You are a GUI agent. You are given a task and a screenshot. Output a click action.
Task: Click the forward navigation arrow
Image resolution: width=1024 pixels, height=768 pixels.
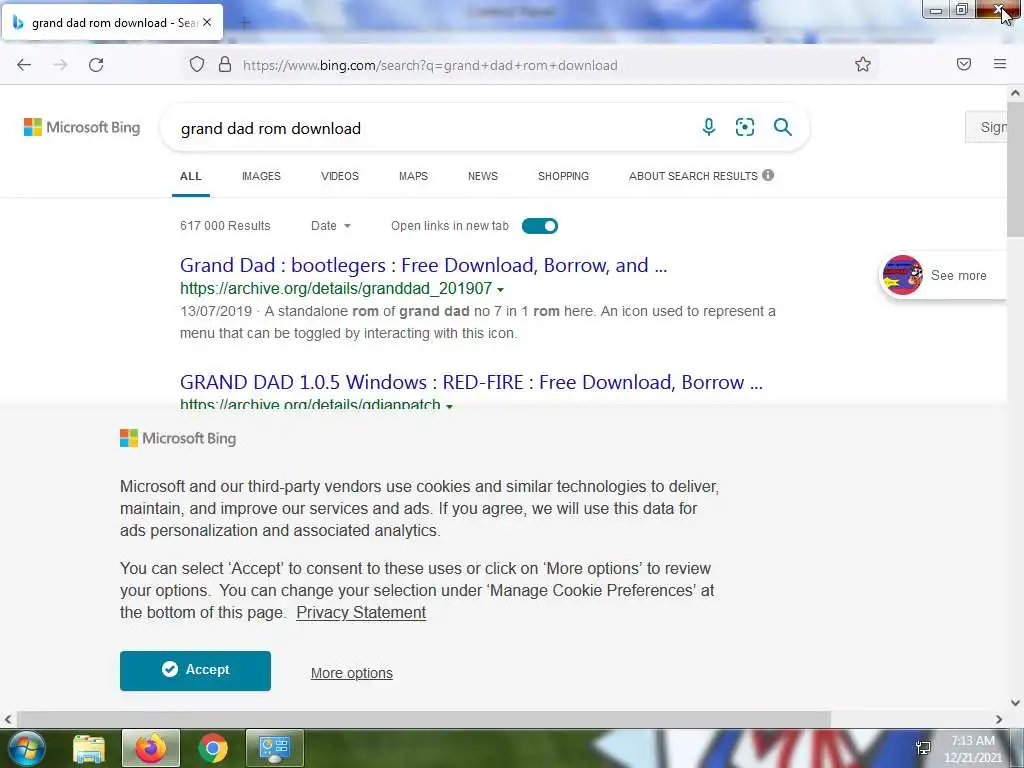pos(60,65)
